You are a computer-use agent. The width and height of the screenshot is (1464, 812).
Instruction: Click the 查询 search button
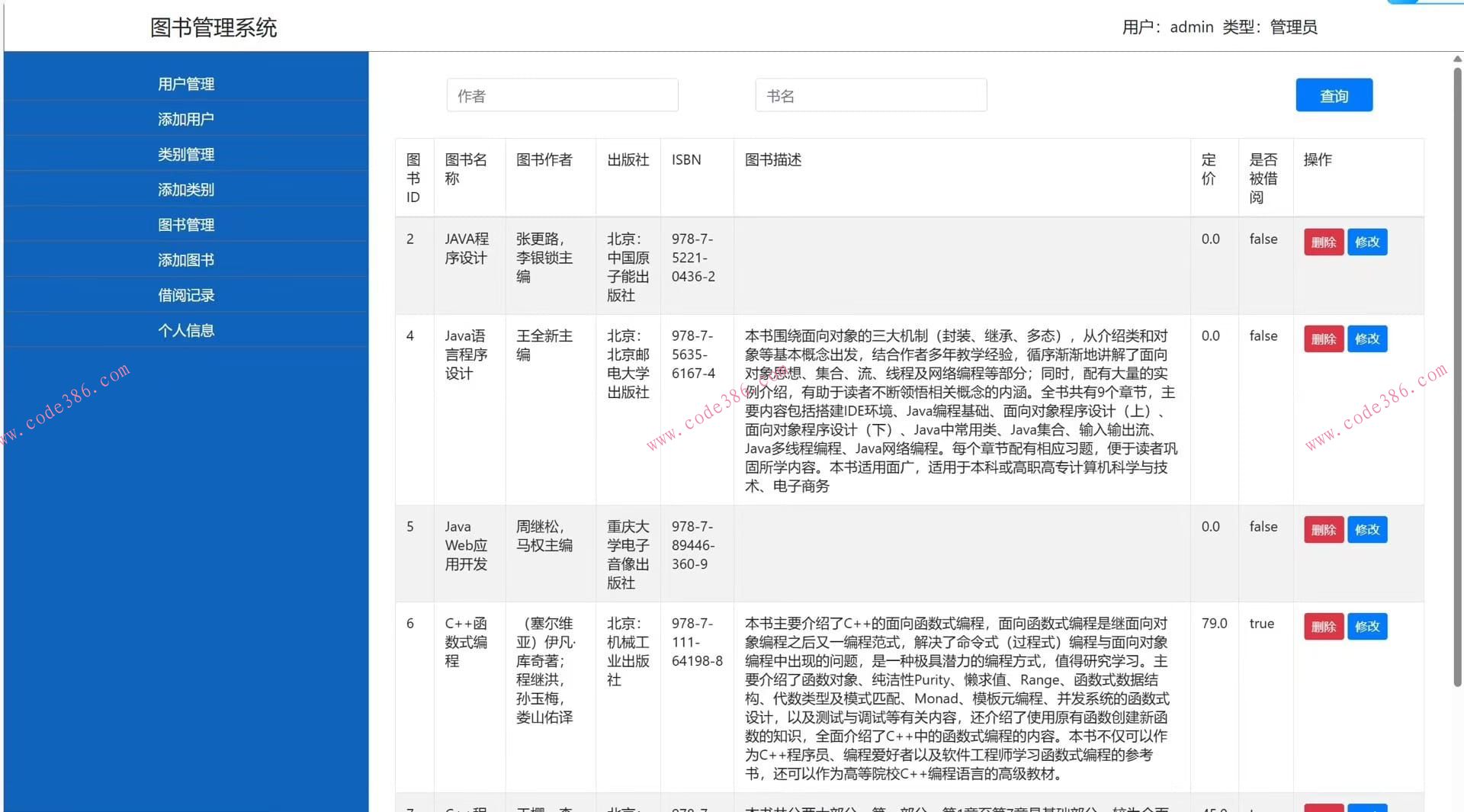(1333, 95)
